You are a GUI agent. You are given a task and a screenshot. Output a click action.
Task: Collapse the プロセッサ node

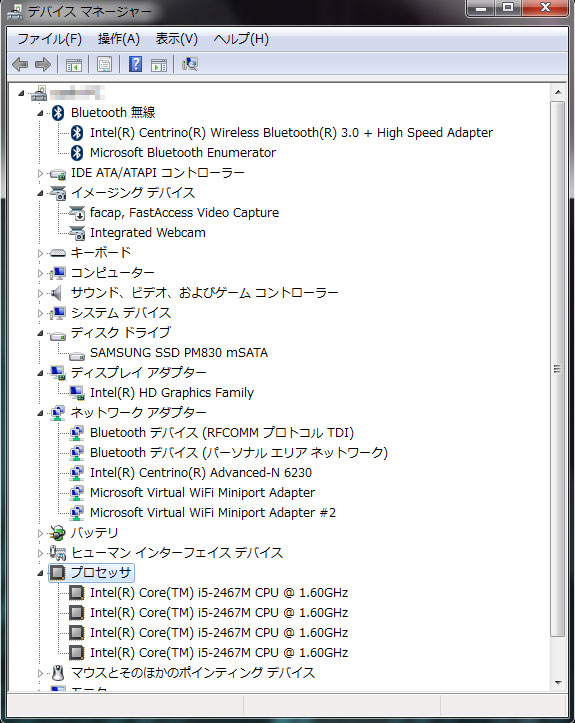coord(40,573)
